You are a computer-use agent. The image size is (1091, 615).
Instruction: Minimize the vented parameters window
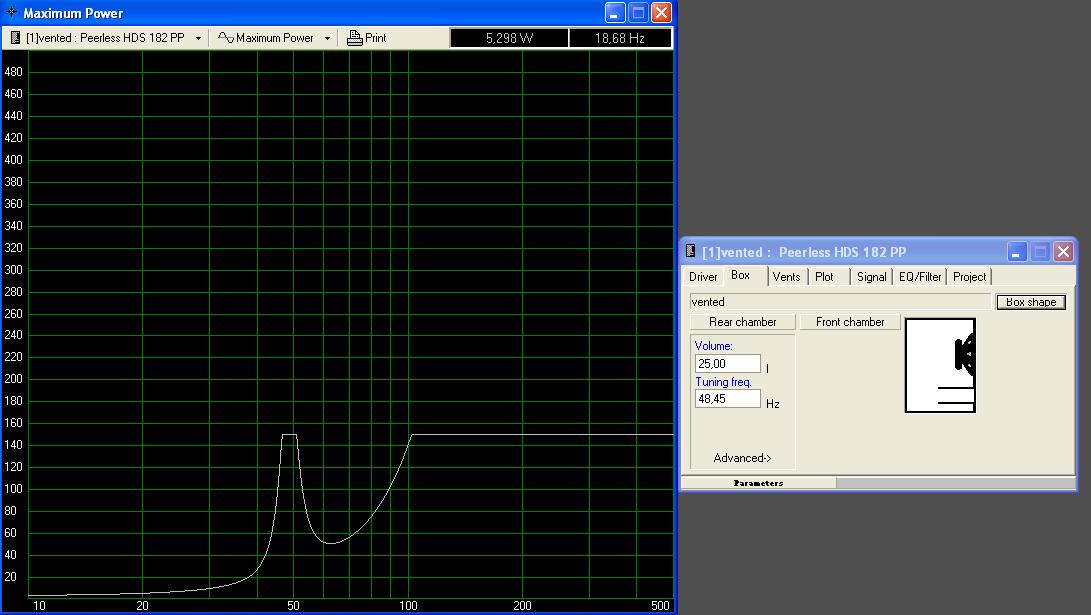coord(1017,252)
